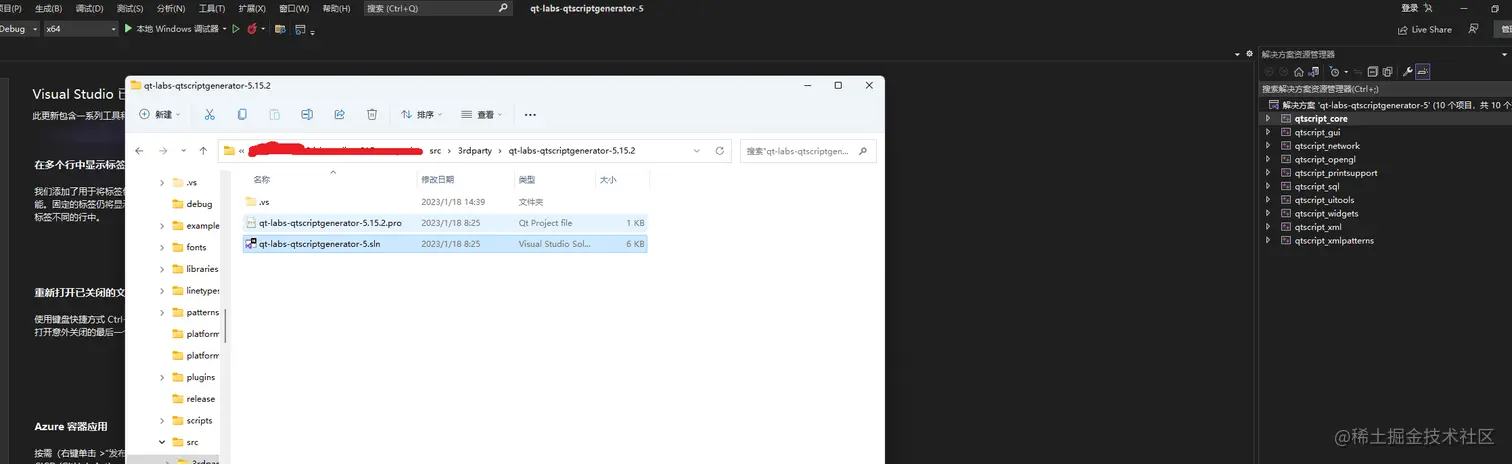
Task: Open the Debug configuration dropdown
Action: tap(18, 29)
